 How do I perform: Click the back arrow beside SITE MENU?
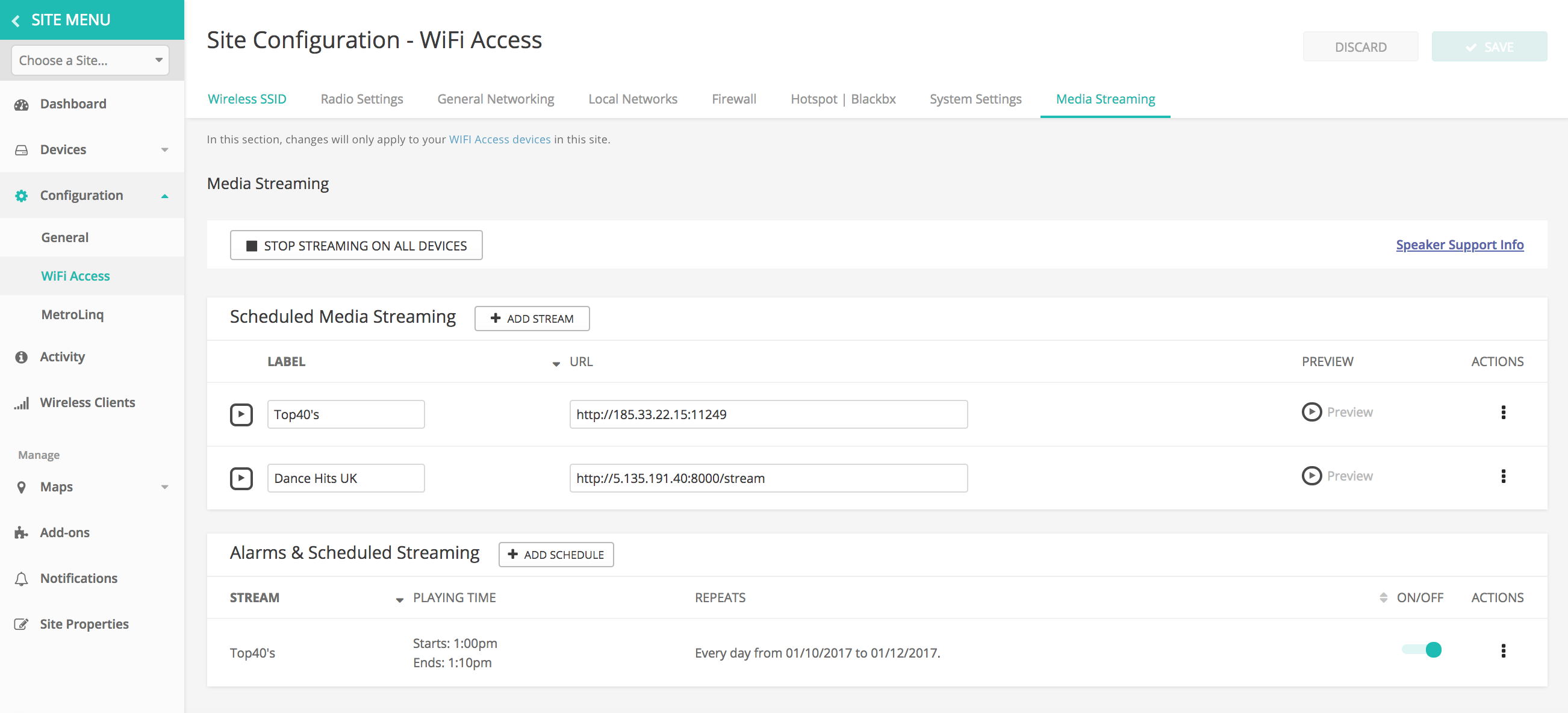[x=16, y=20]
